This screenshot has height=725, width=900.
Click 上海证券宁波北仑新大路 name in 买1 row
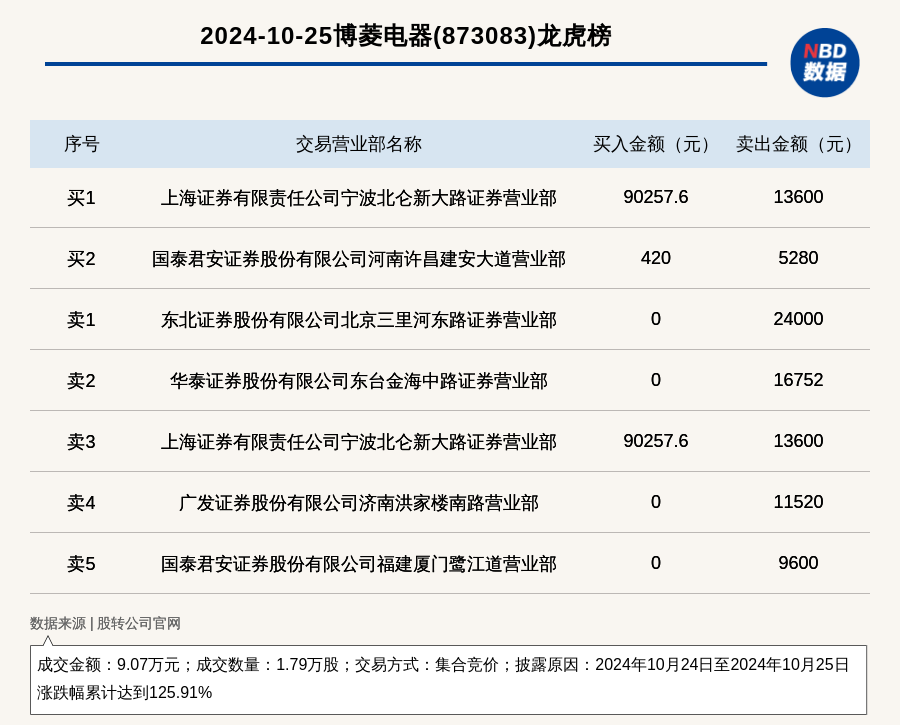359,198
